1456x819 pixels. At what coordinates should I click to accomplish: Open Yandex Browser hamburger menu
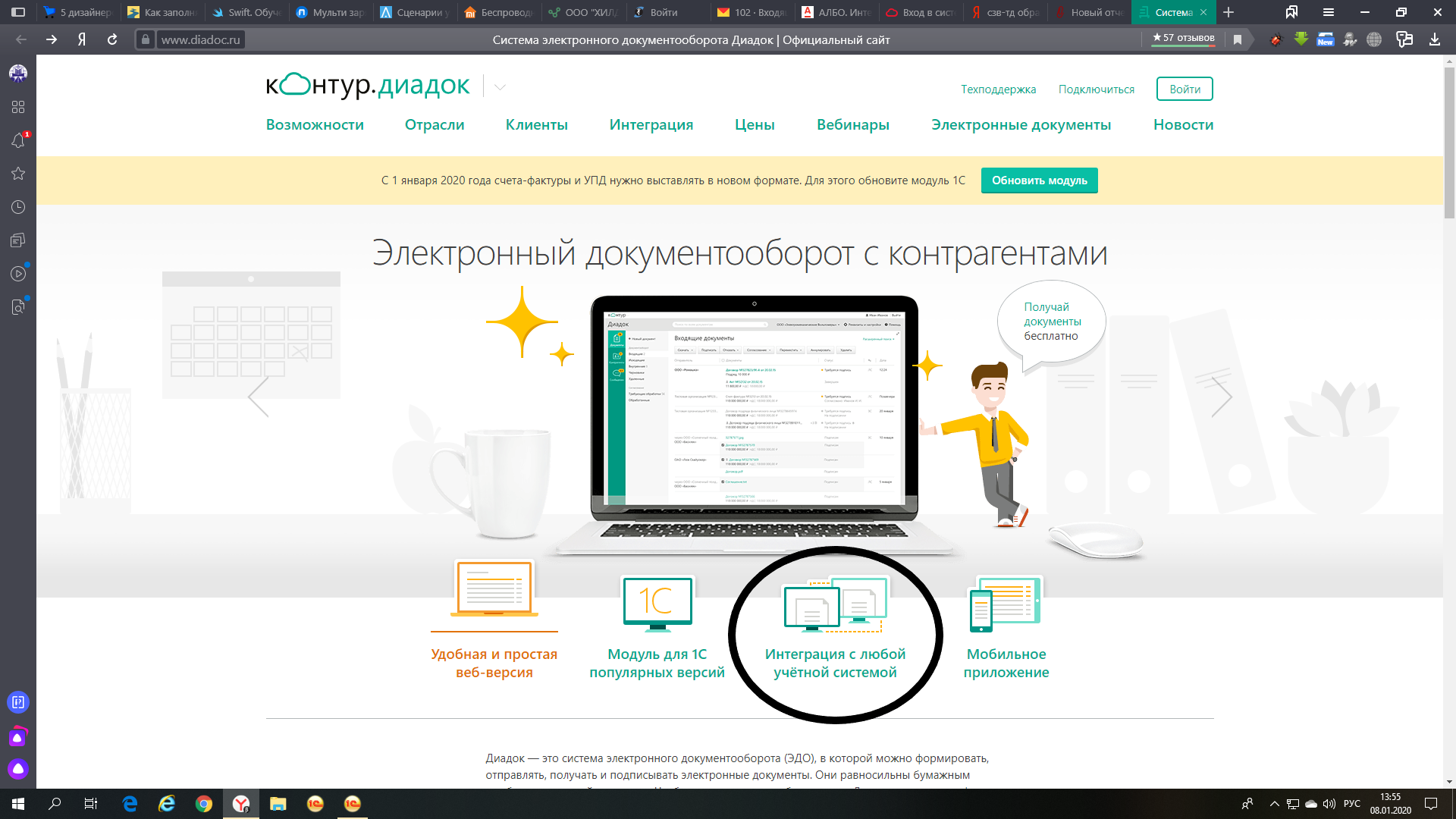(1329, 12)
